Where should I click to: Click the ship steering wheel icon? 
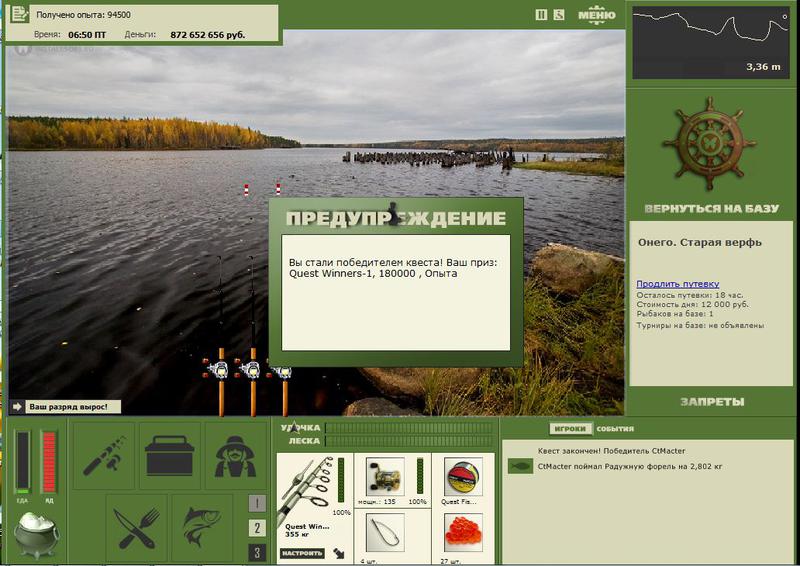[710, 143]
